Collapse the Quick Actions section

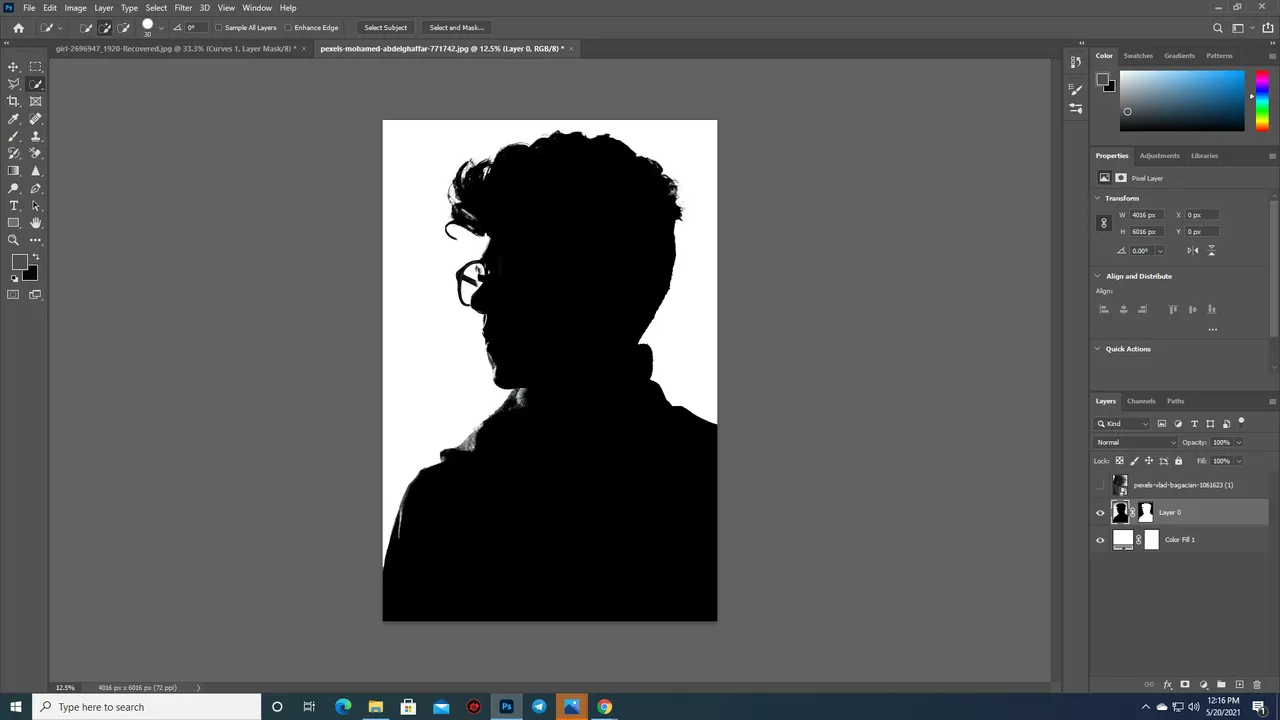pos(1097,349)
